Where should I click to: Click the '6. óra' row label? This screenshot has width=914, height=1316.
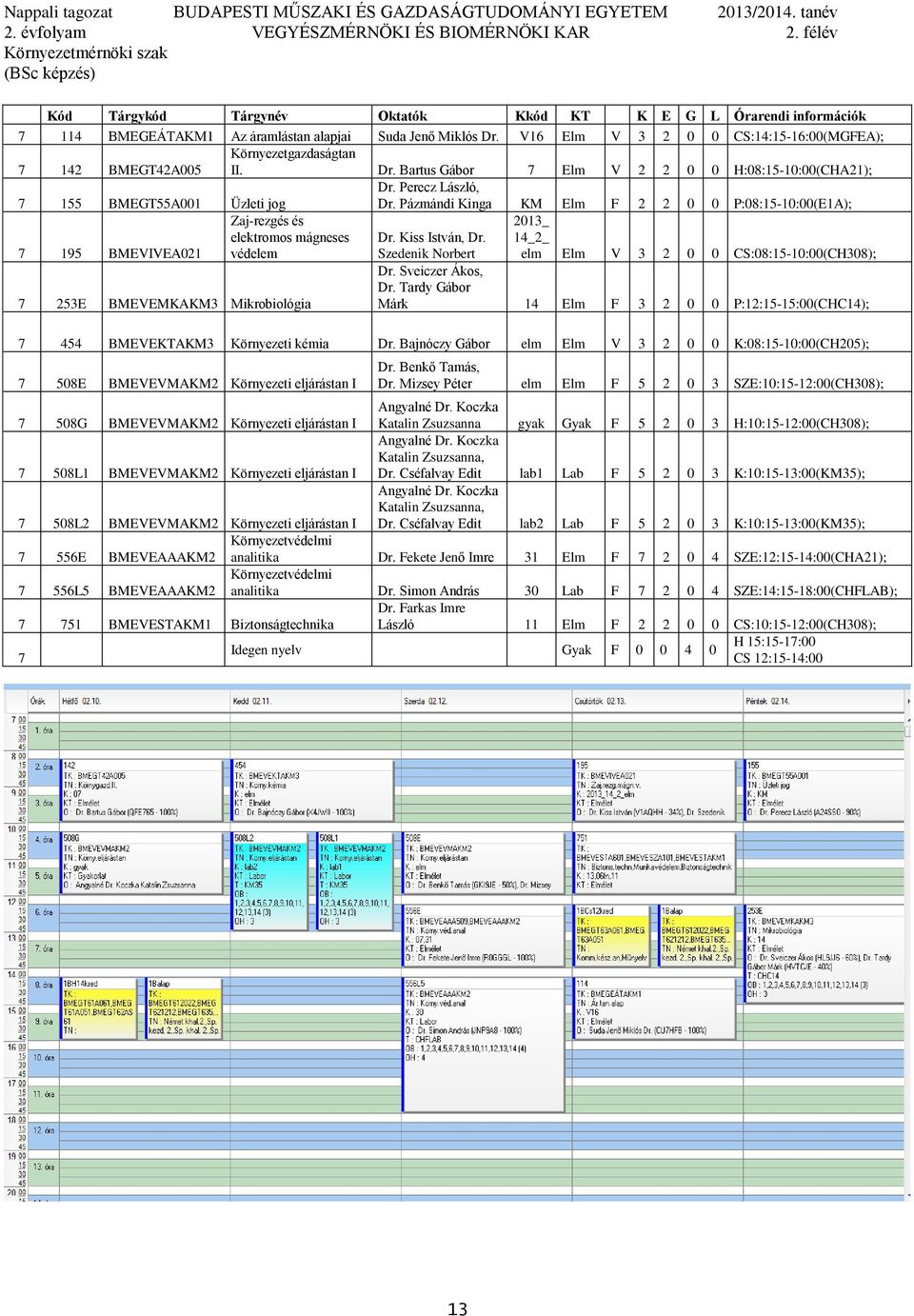click(x=44, y=912)
